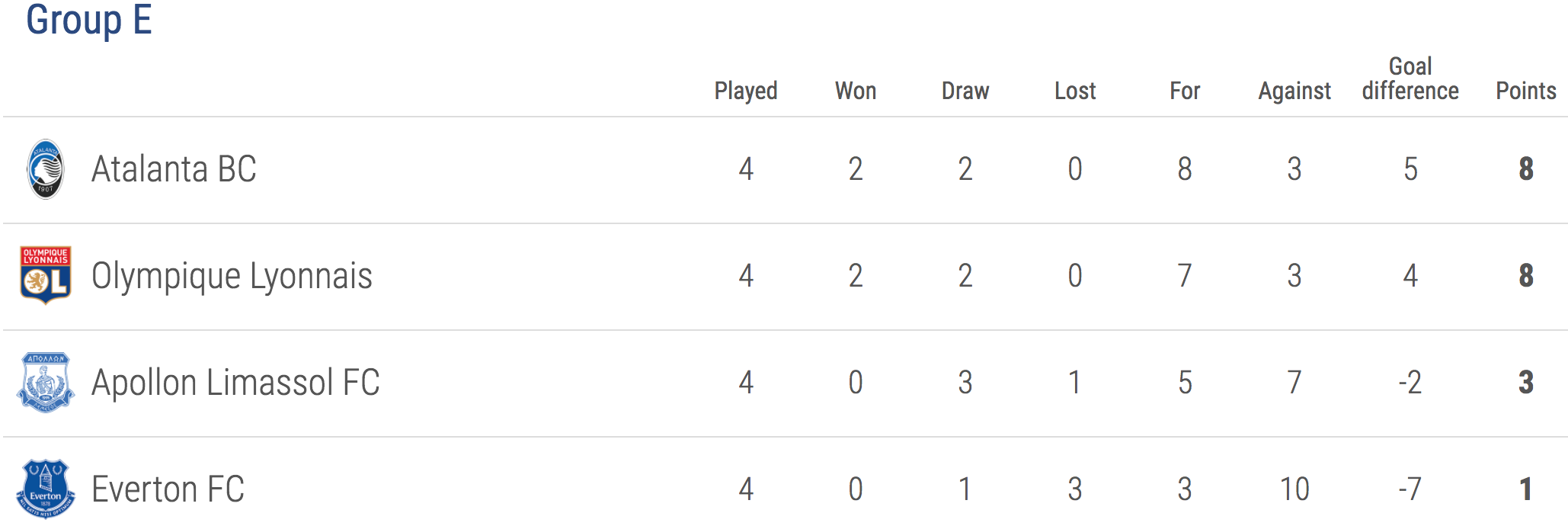
Task: Select the Won column header
Action: [x=856, y=91]
